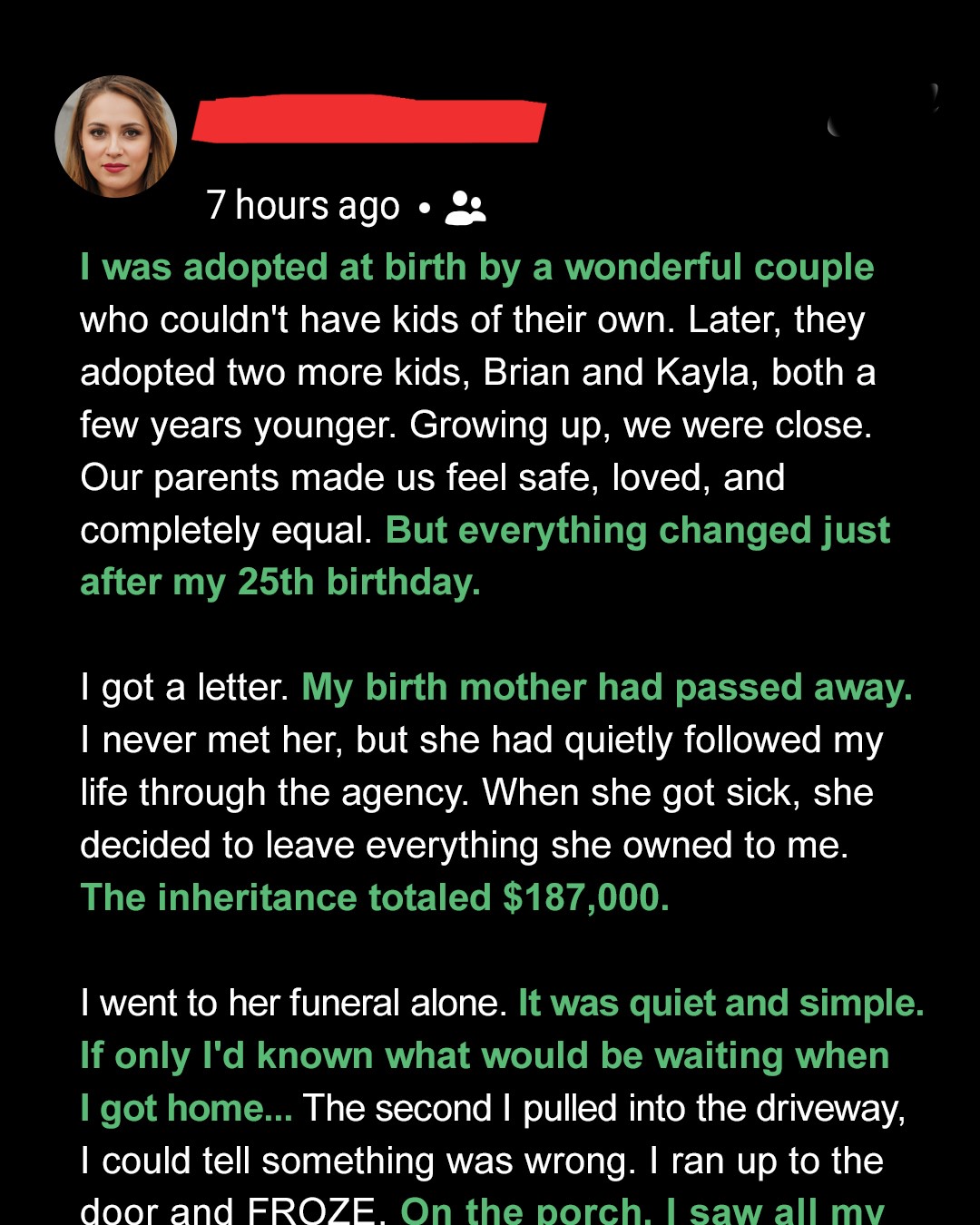Click "My birth mother had passed away."
The height and width of the screenshot is (1225, 980).
pyautogui.click(x=606, y=688)
